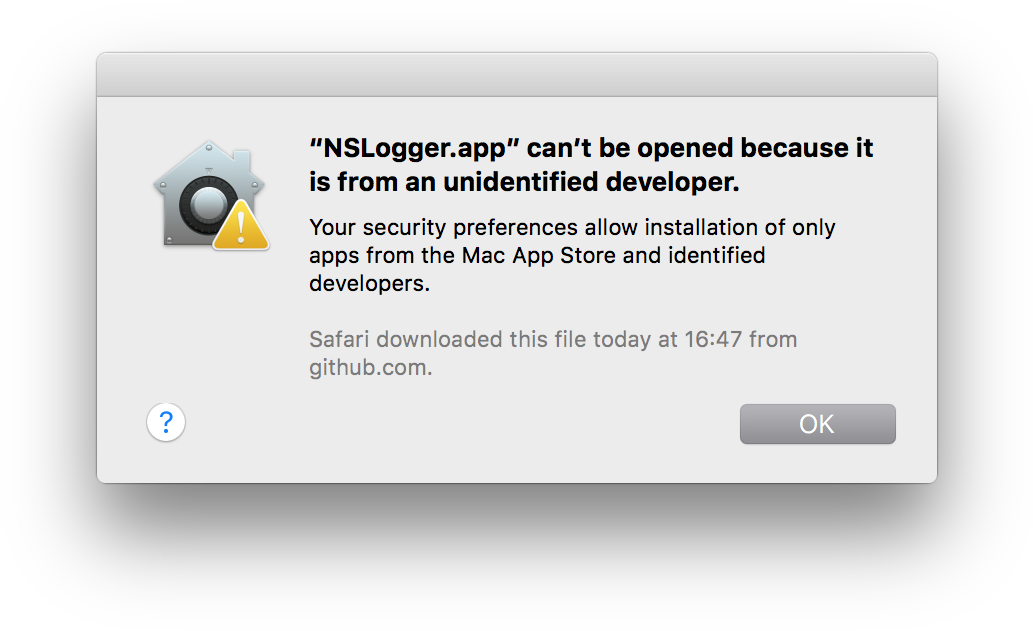
Task: Click the chimney of the Gatekeeper house icon
Action: coord(242,162)
